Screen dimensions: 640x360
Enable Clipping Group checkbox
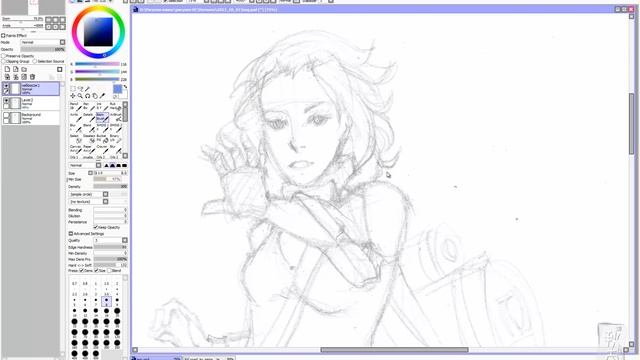(x=3, y=61)
